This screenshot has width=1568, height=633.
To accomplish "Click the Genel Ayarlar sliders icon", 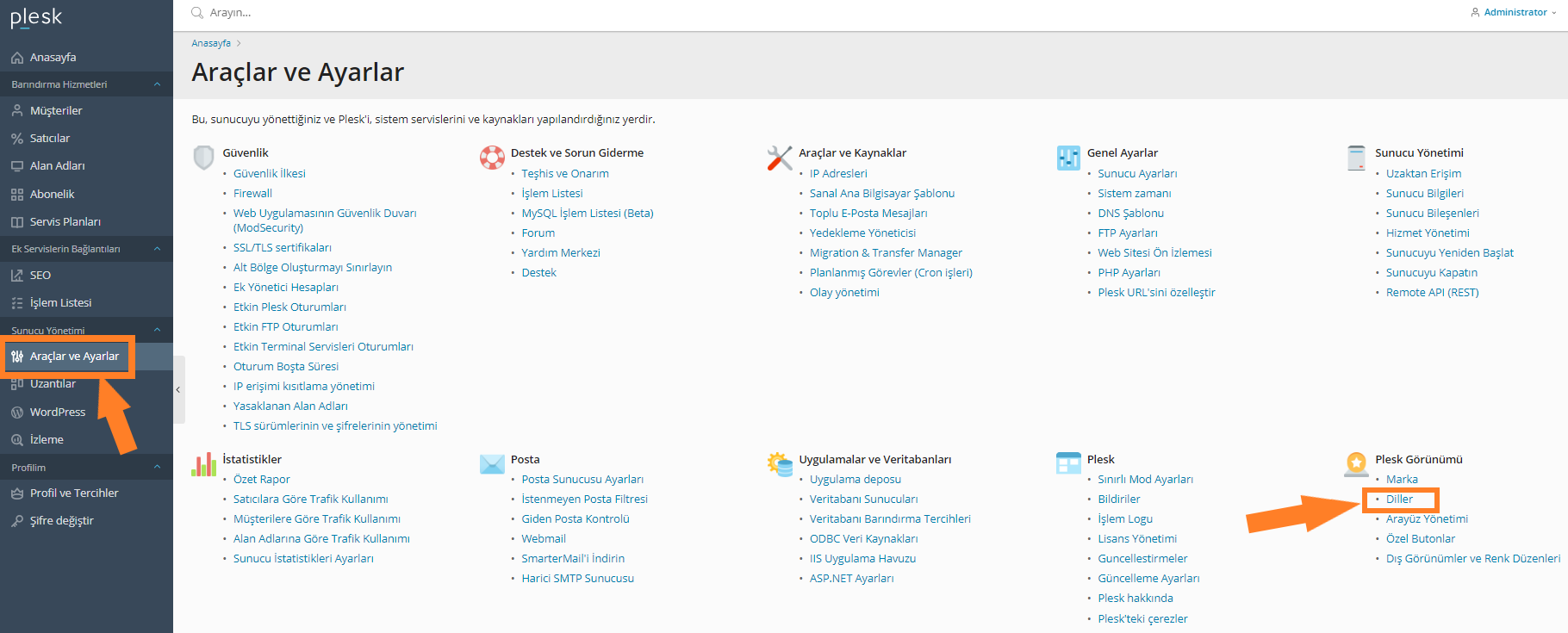I will pyautogui.click(x=1068, y=158).
